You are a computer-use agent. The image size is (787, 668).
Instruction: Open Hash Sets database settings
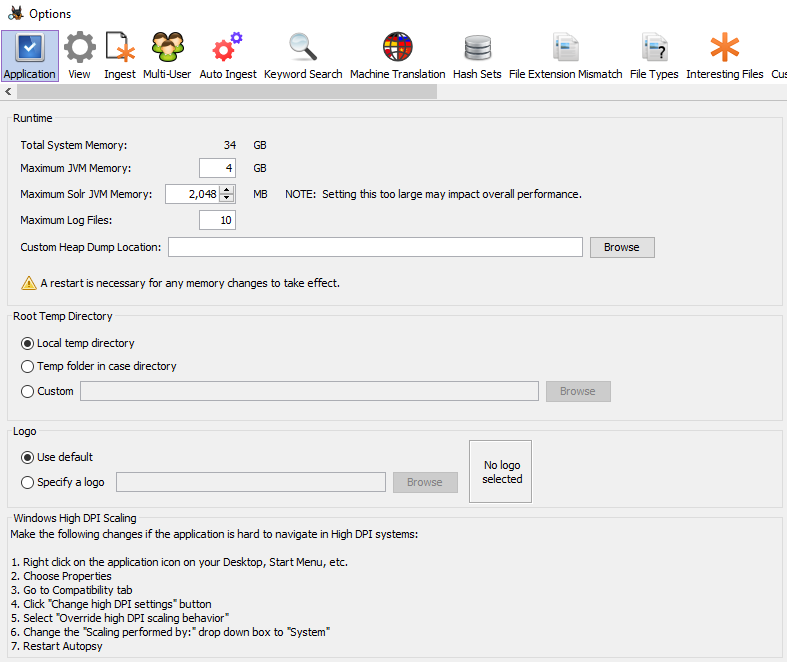pyautogui.click(x=477, y=55)
